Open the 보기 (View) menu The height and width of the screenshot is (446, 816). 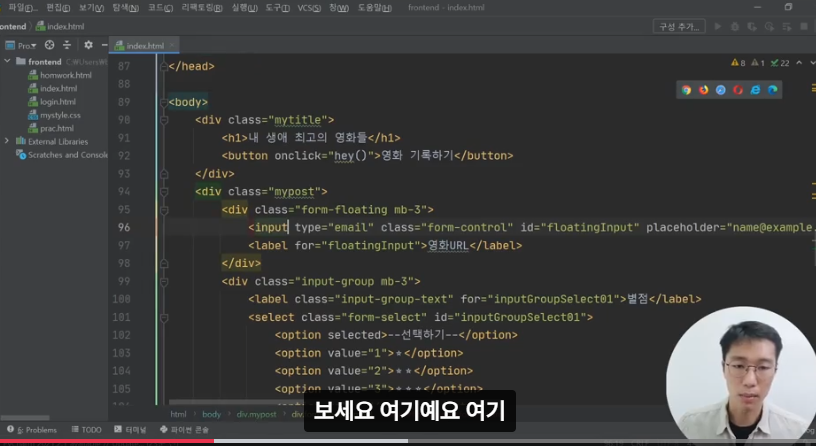pyautogui.click(x=91, y=8)
